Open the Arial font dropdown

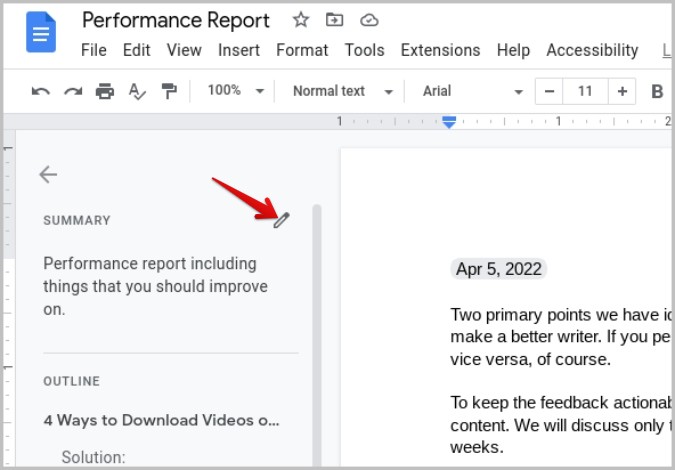[x=473, y=91]
